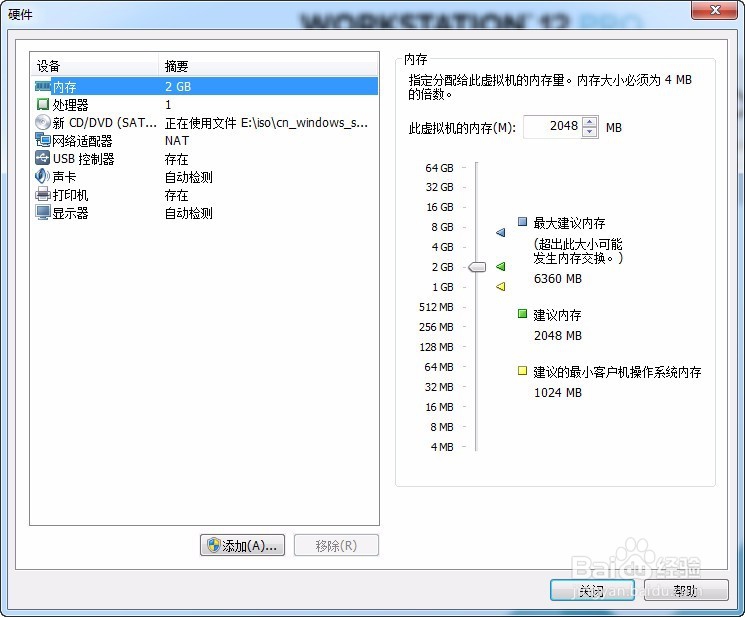745x617 pixels.
Task: Click the 64 MB slider scale label
Action: point(439,367)
